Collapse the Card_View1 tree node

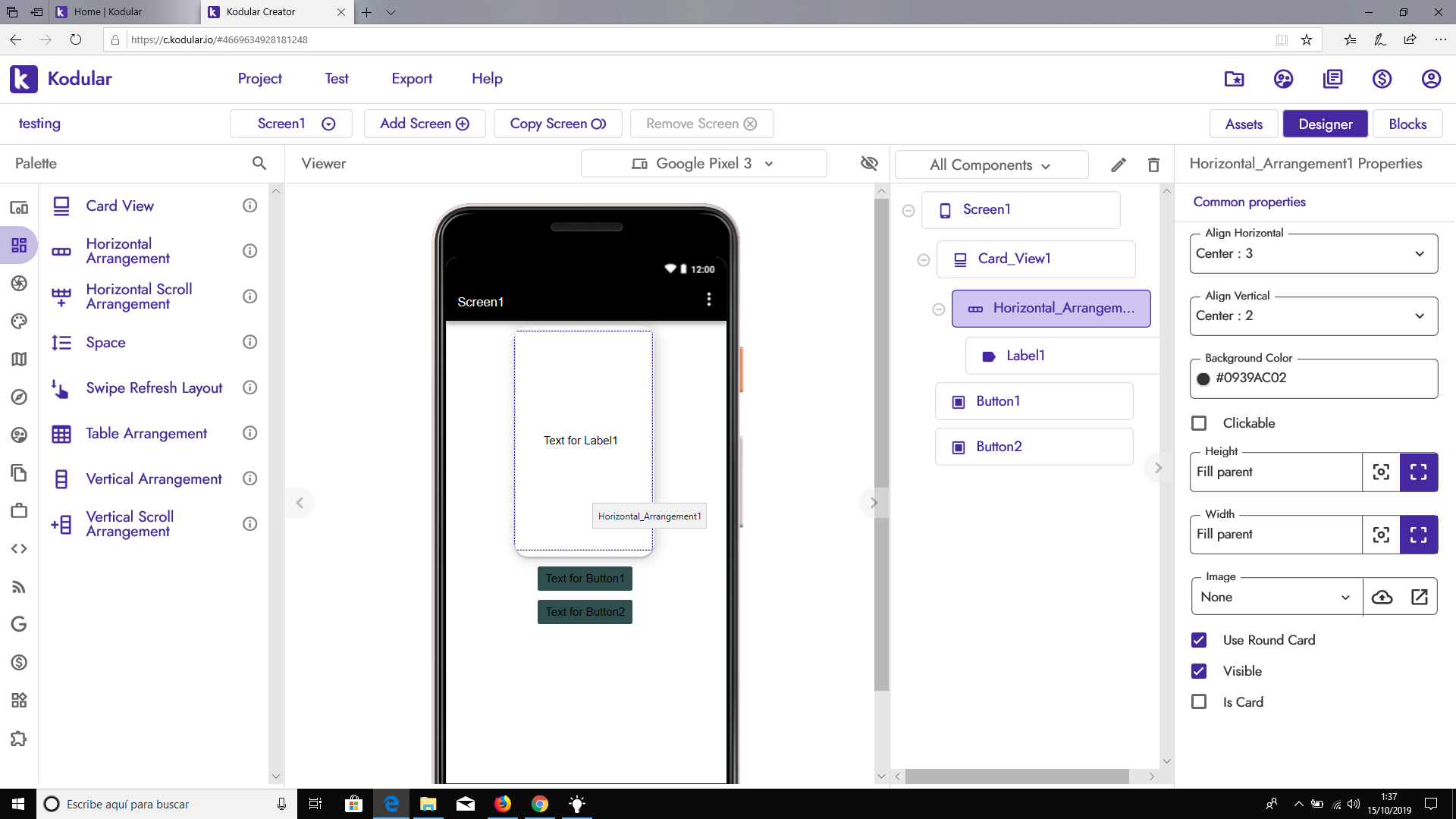[923, 259]
